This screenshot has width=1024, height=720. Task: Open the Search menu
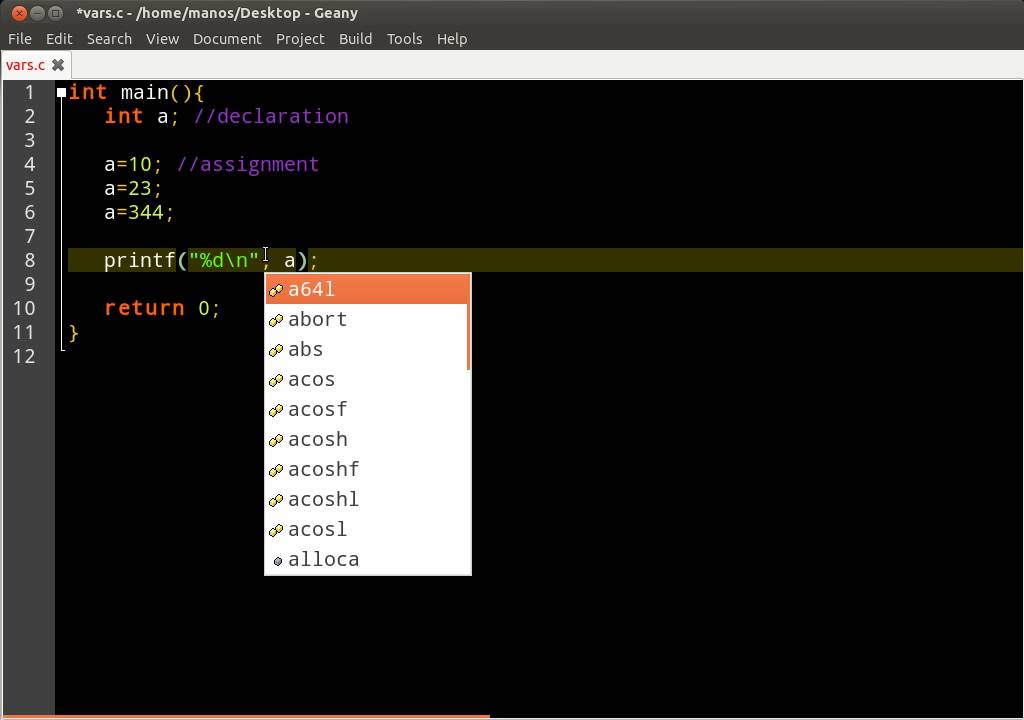[109, 39]
